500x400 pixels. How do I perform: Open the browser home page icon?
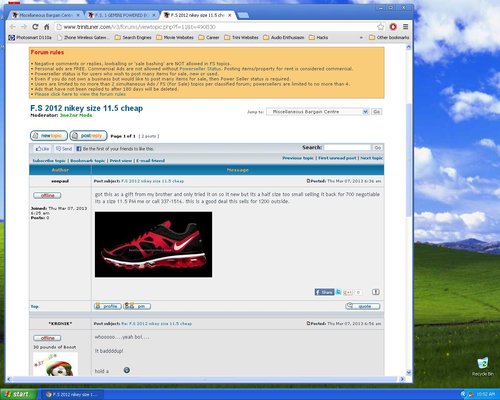pyautogui.click(x=47, y=27)
